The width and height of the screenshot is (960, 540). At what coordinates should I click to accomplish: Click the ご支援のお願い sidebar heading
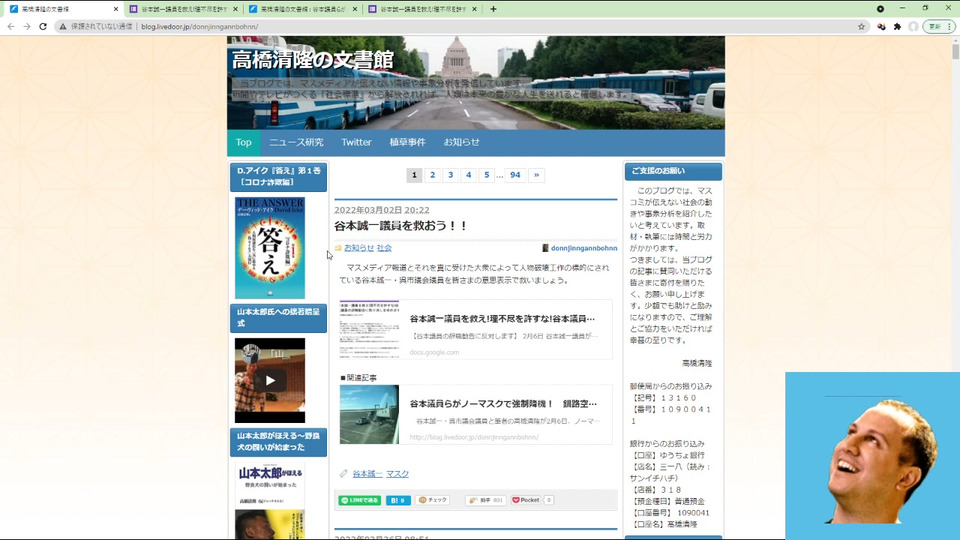pyautogui.click(x=673, y=171)
